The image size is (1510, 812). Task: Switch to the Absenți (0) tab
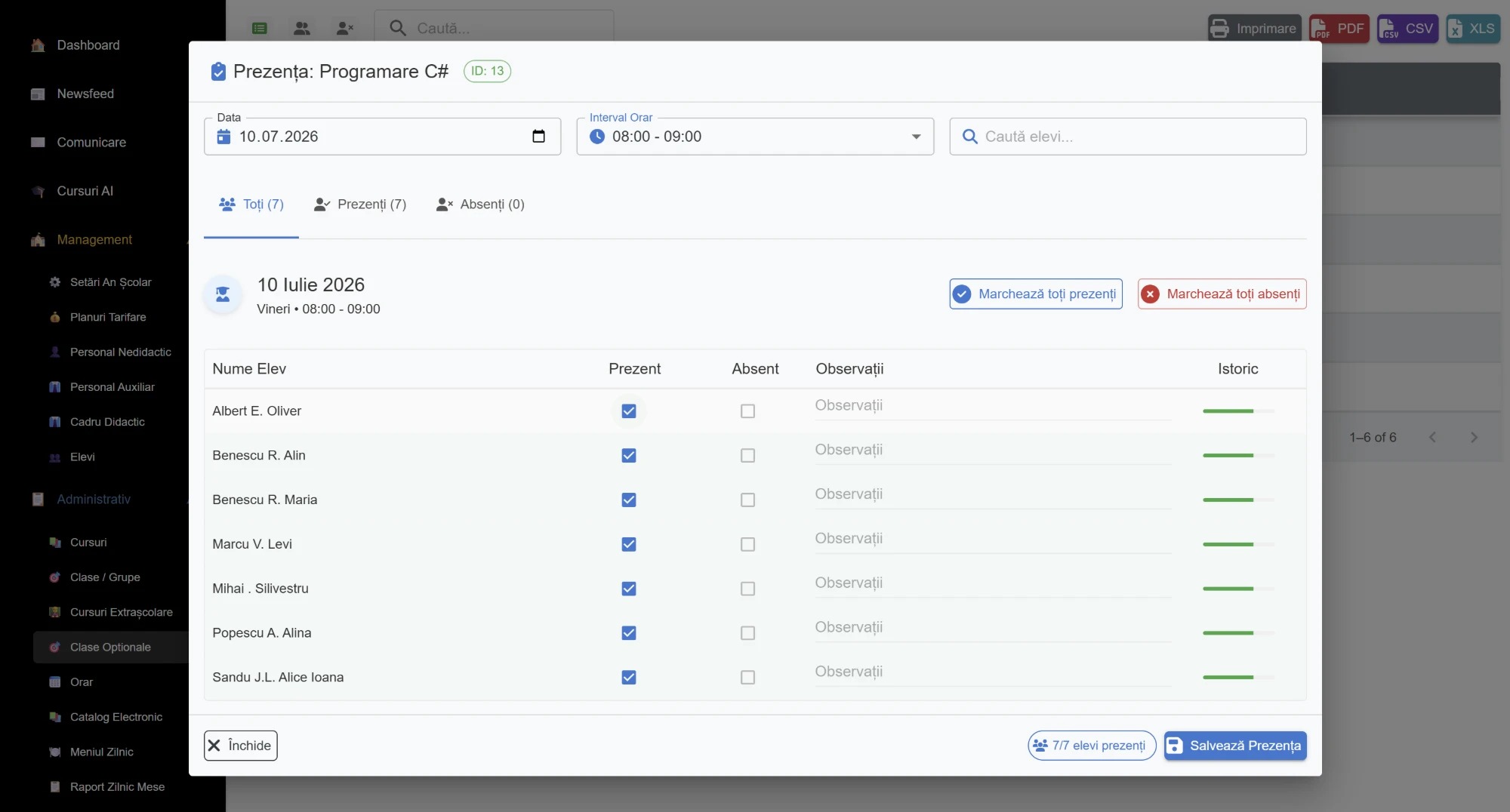480,205
